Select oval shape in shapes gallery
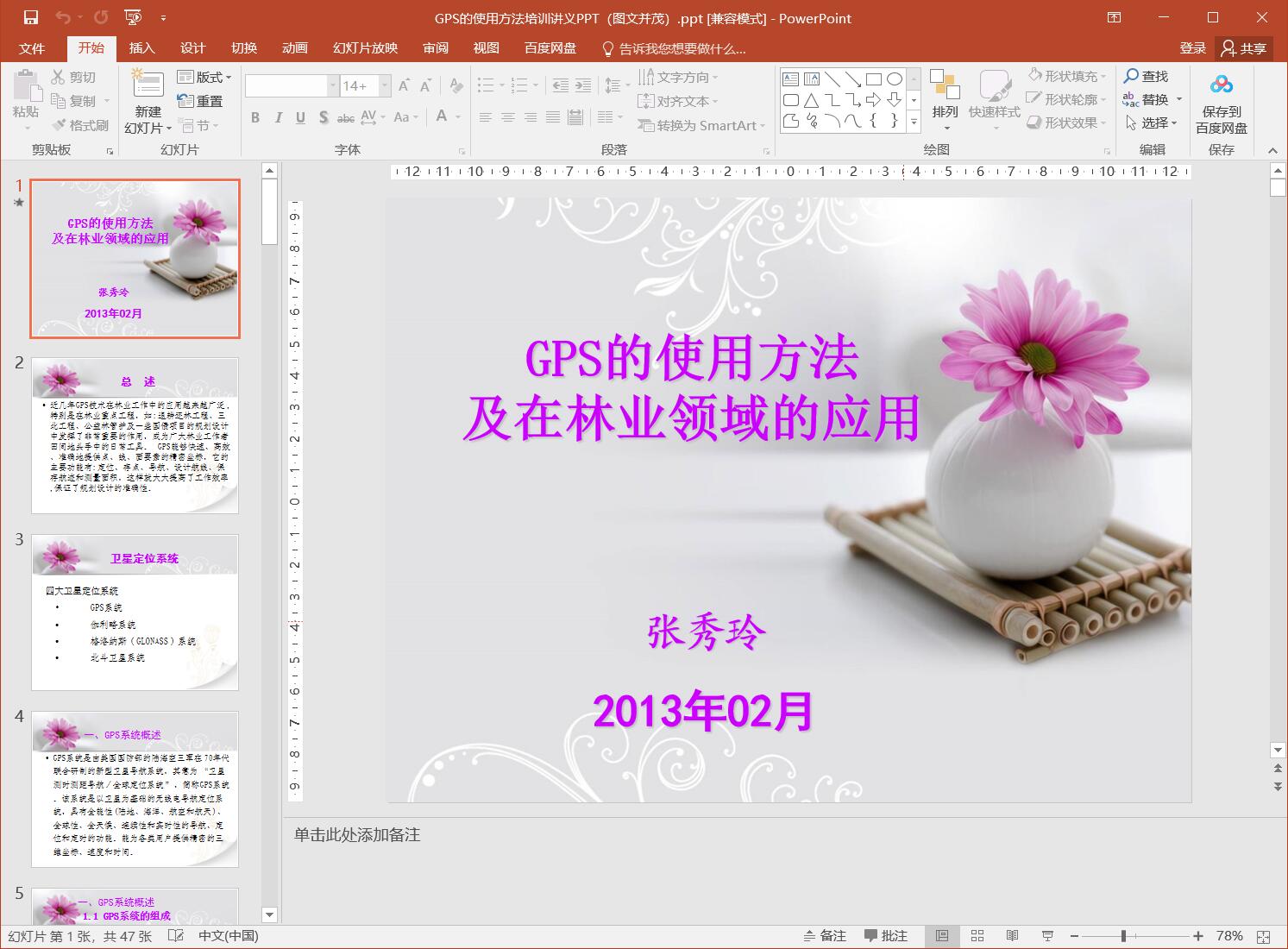1288x949 pixels. 895,79
